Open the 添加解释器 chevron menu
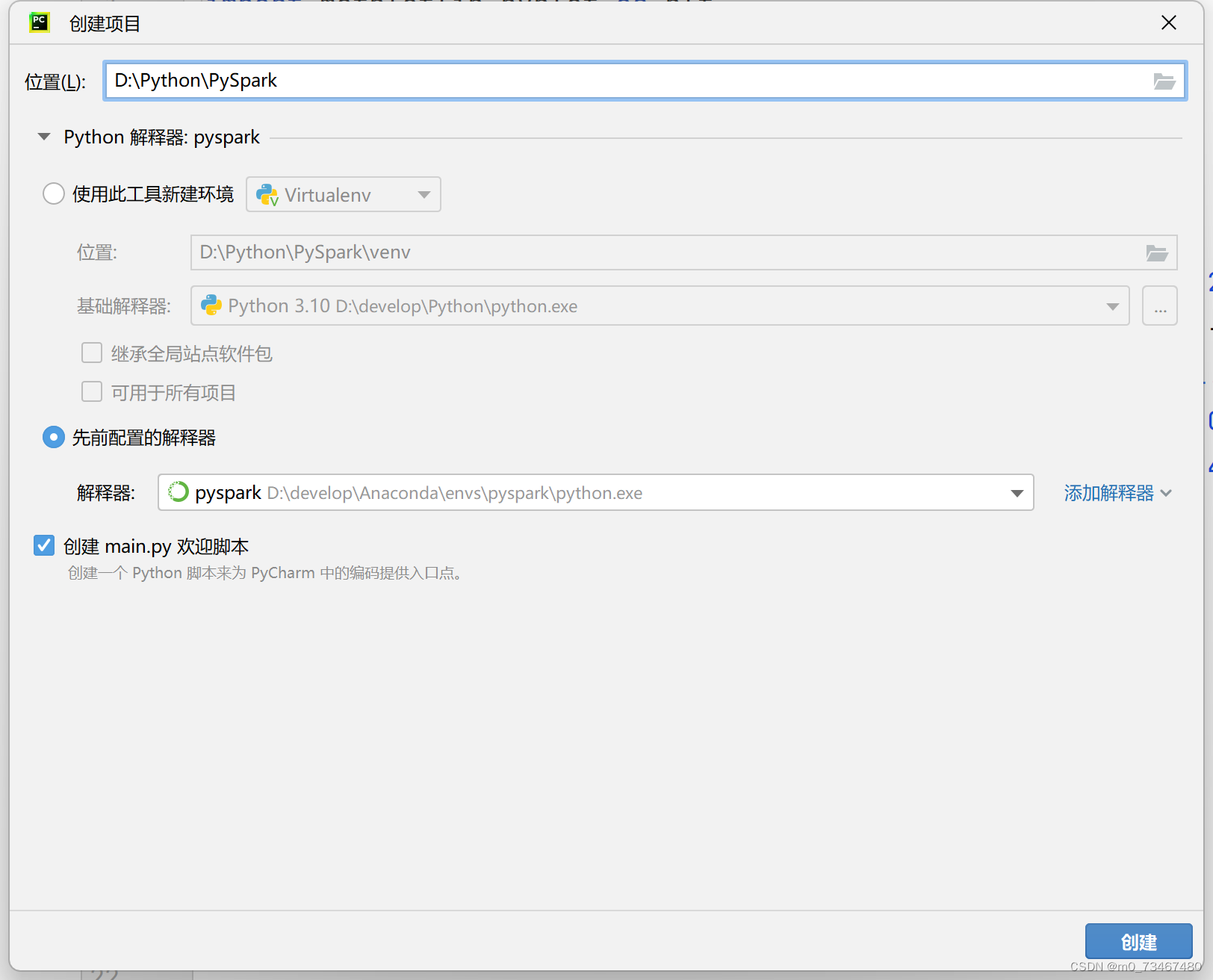Image resolution: width=1213 pixels, height=980 pixels. (x=1167, y=493)
